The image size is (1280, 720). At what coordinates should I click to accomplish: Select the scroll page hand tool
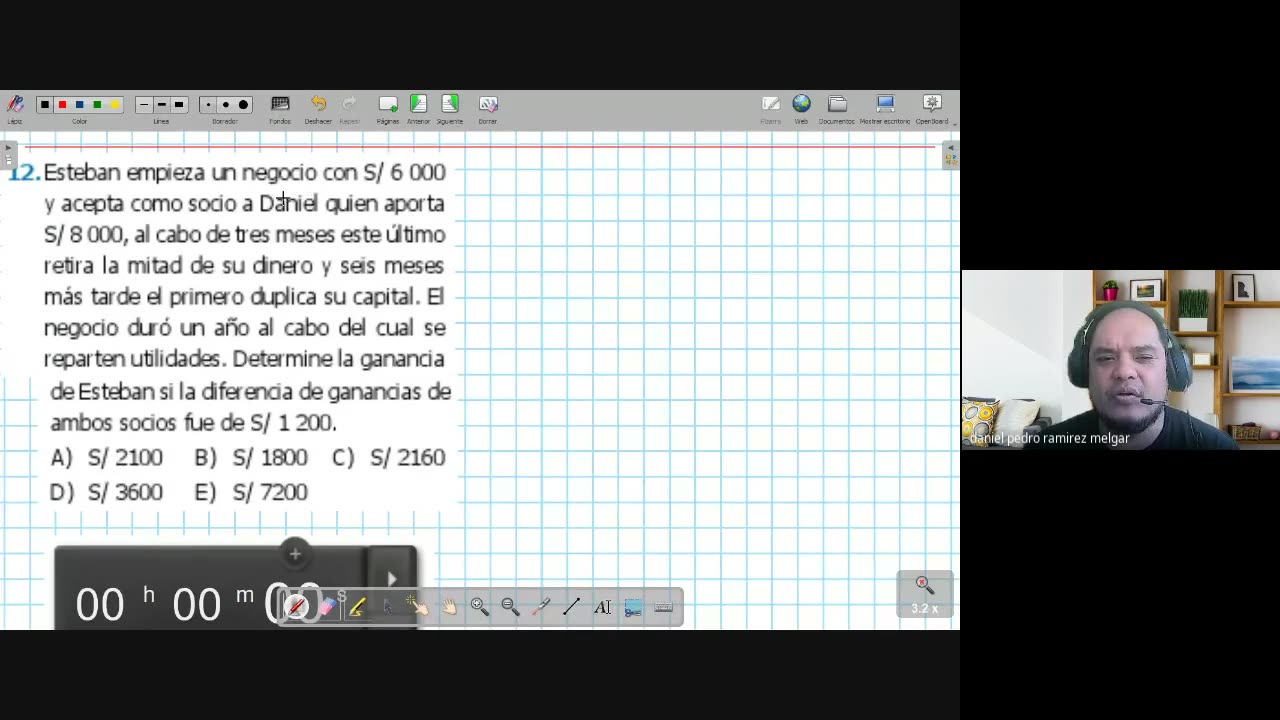(x=449, y=606)
